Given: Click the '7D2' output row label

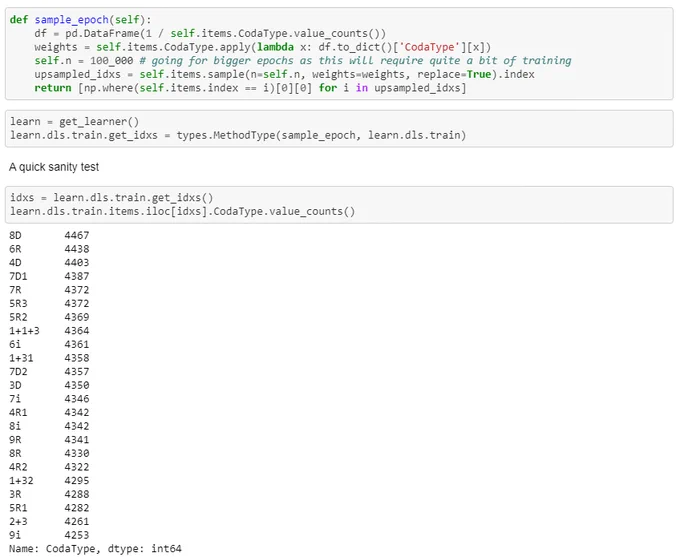Looking at the screenshot, I should click(18, 372).
